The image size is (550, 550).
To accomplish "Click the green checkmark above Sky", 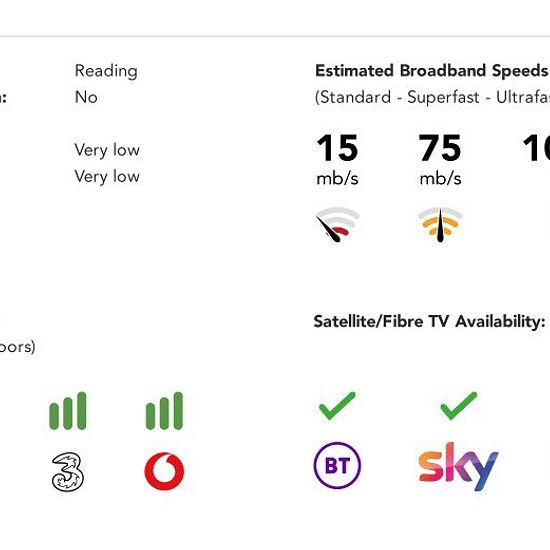I will (x=458, y=406).
